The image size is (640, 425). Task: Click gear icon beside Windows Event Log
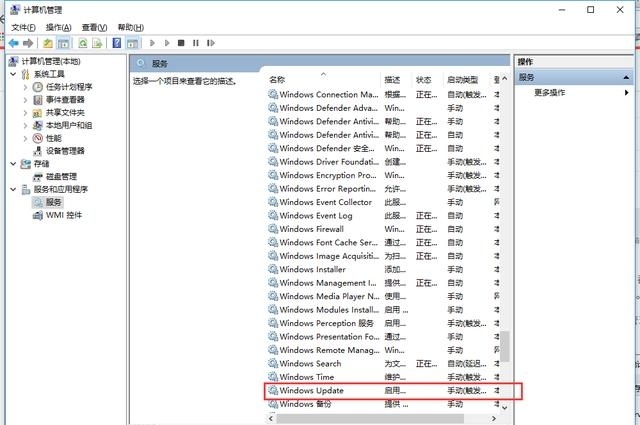point(273,215)
